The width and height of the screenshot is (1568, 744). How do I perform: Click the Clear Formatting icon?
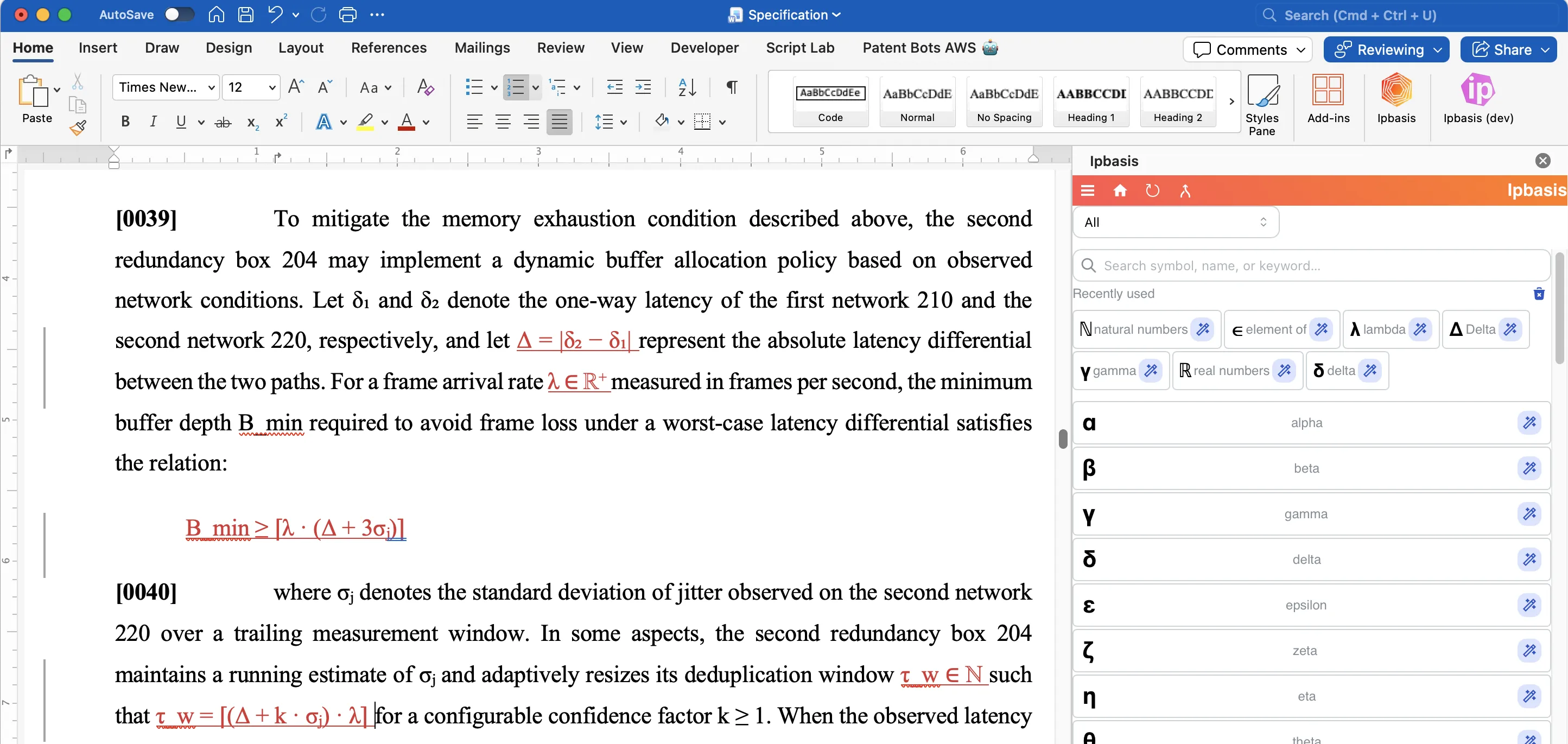425,87
